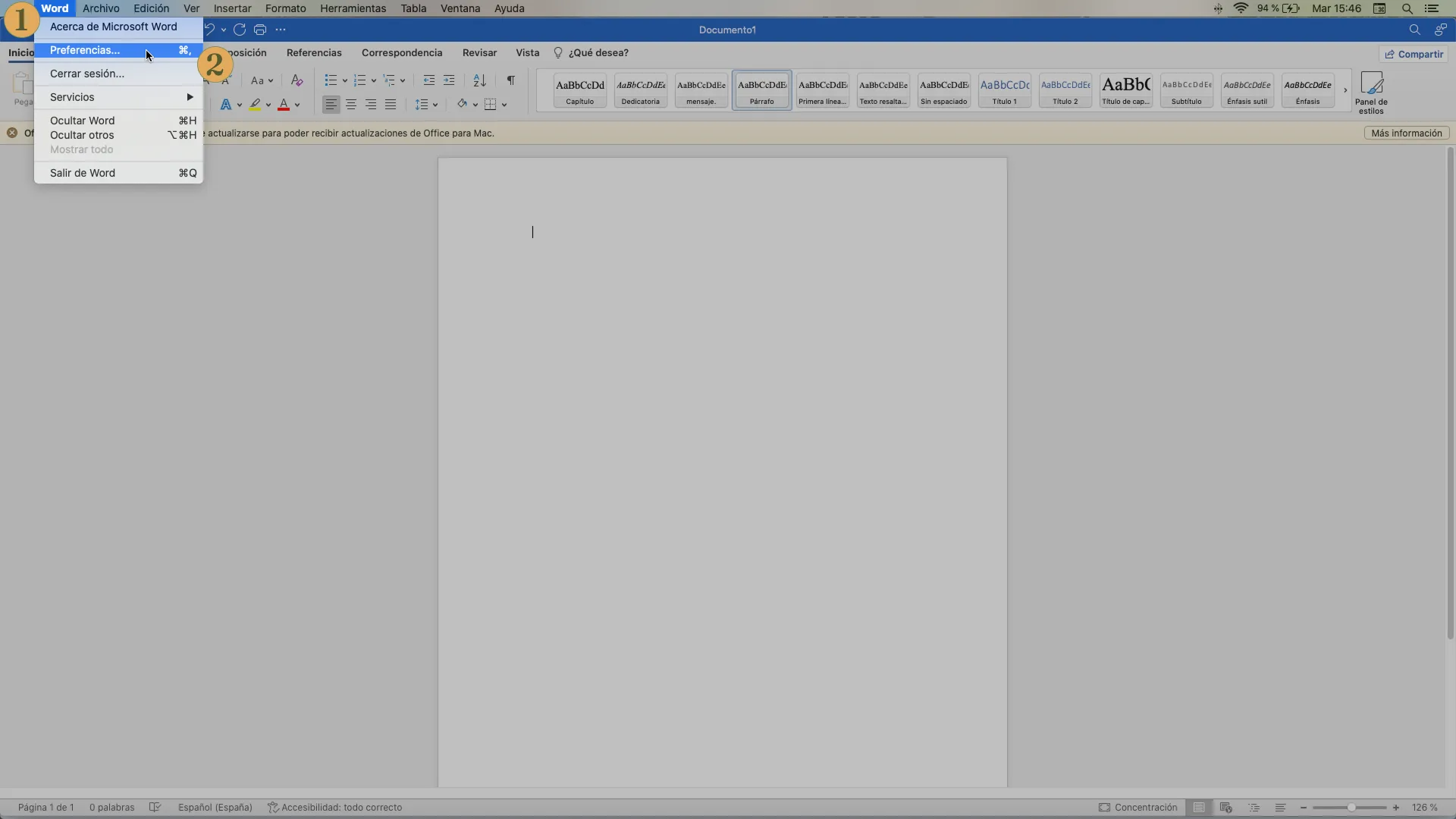
Task: Apply the red font color
Action: point(284,105)
